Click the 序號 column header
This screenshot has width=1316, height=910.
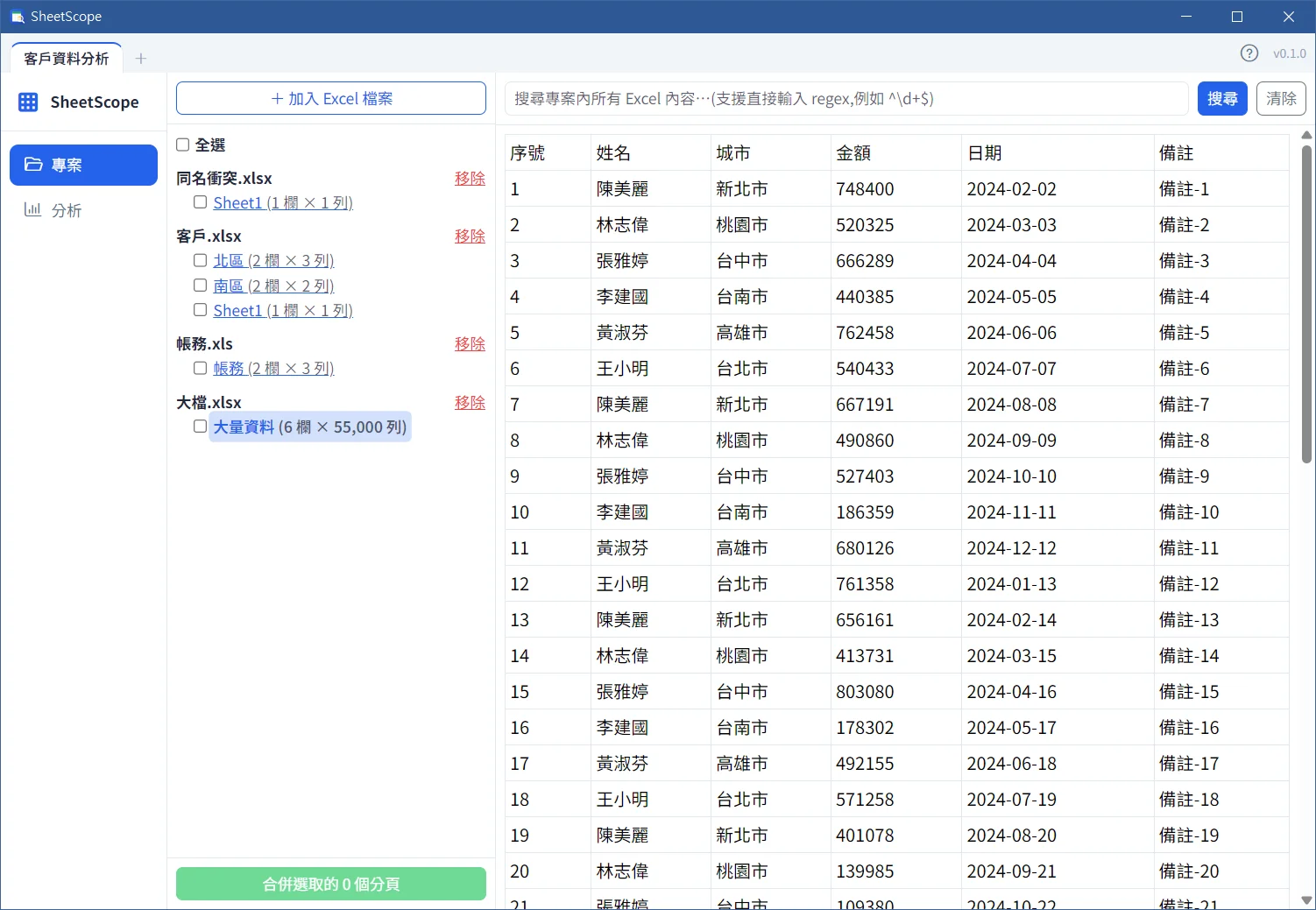click(548, 152)
